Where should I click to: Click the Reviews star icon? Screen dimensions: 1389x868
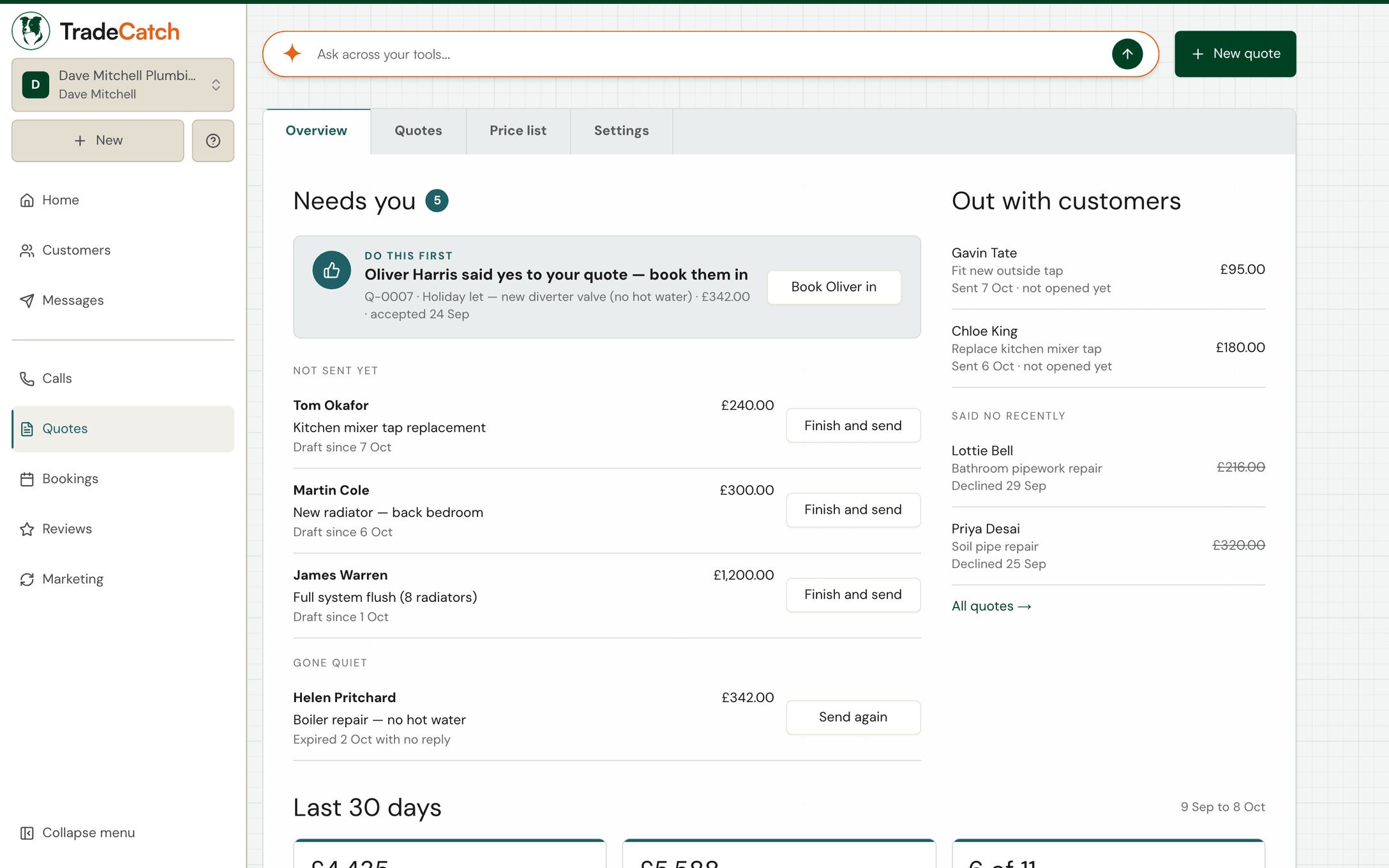pos(27,529)
